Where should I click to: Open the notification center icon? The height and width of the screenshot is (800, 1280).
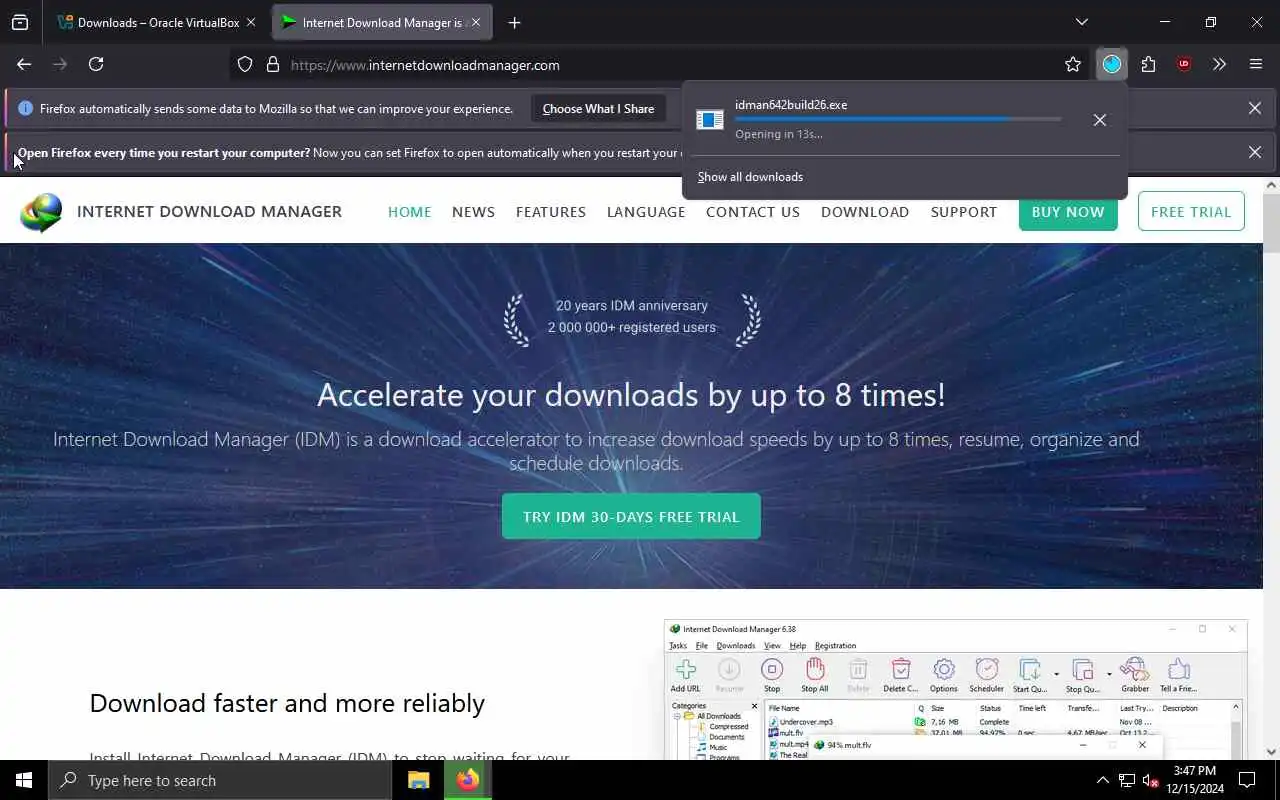click(x=1247, y=780)
